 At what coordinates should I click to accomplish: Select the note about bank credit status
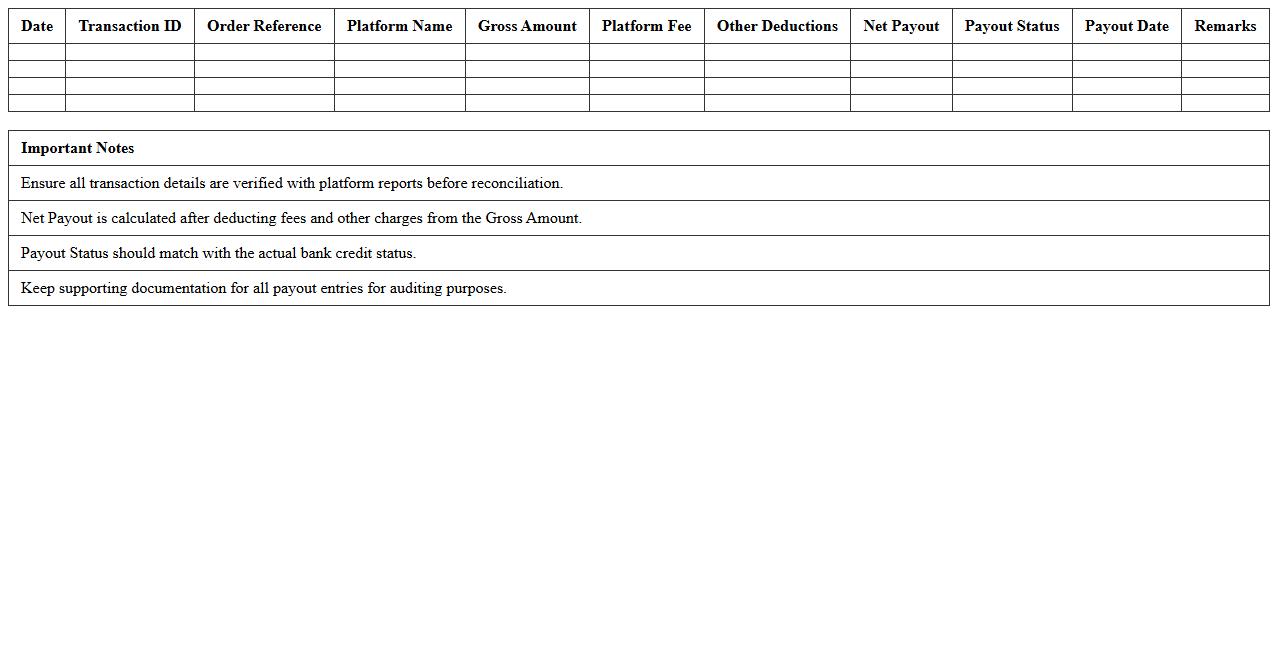click(218, 253)
